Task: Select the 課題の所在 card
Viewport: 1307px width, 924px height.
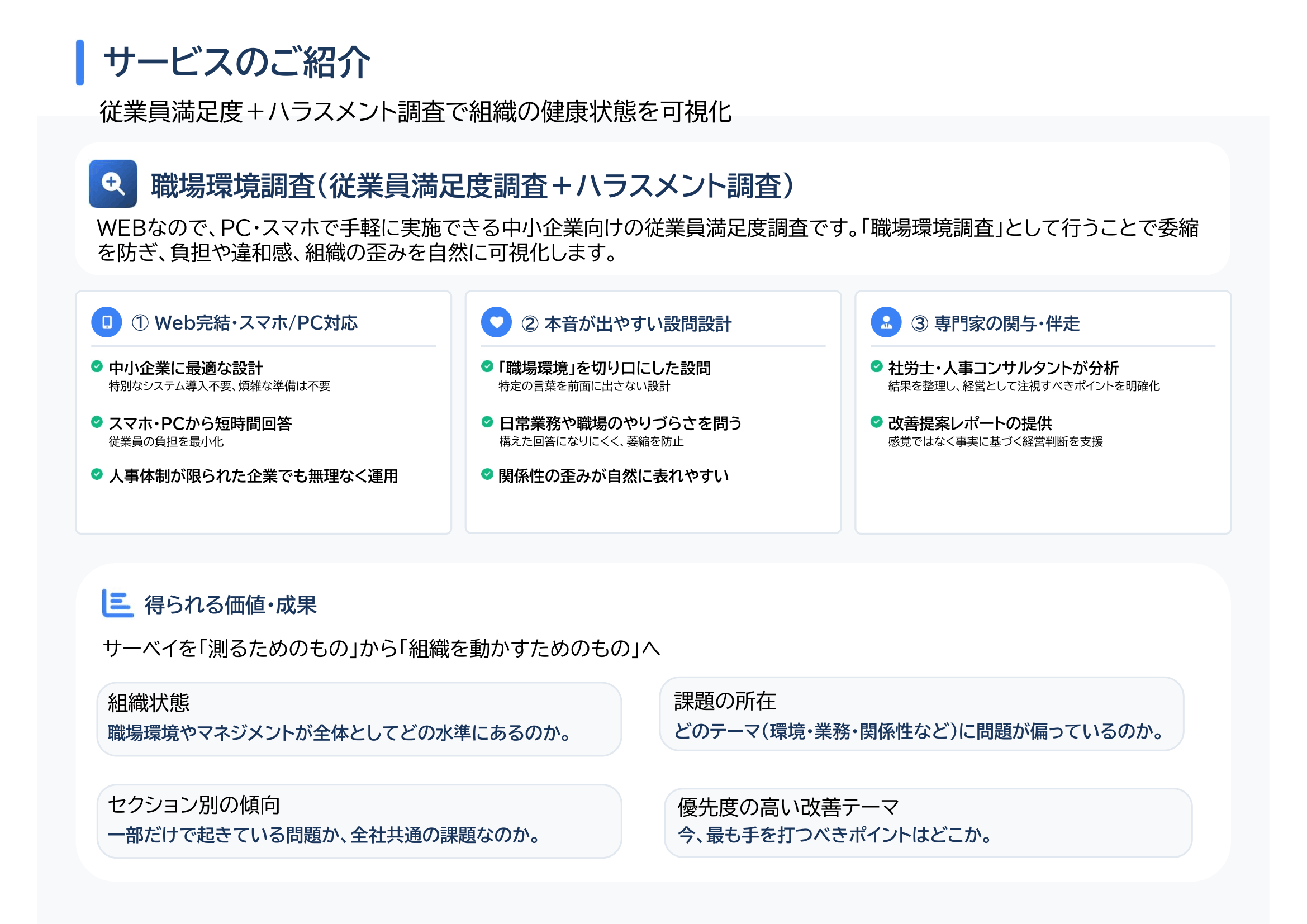Action: pyautogui.click(x=921, y=714)
